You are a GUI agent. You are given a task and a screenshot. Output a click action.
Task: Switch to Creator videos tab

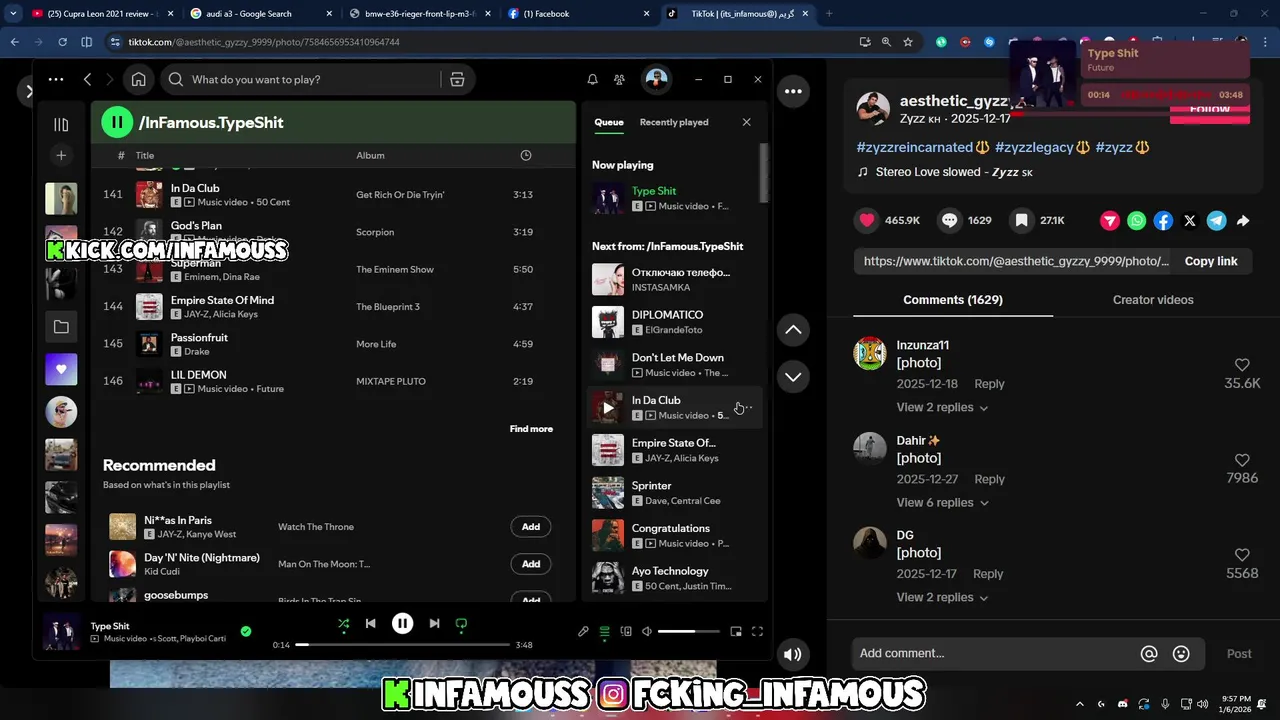tap(1153, 300)
